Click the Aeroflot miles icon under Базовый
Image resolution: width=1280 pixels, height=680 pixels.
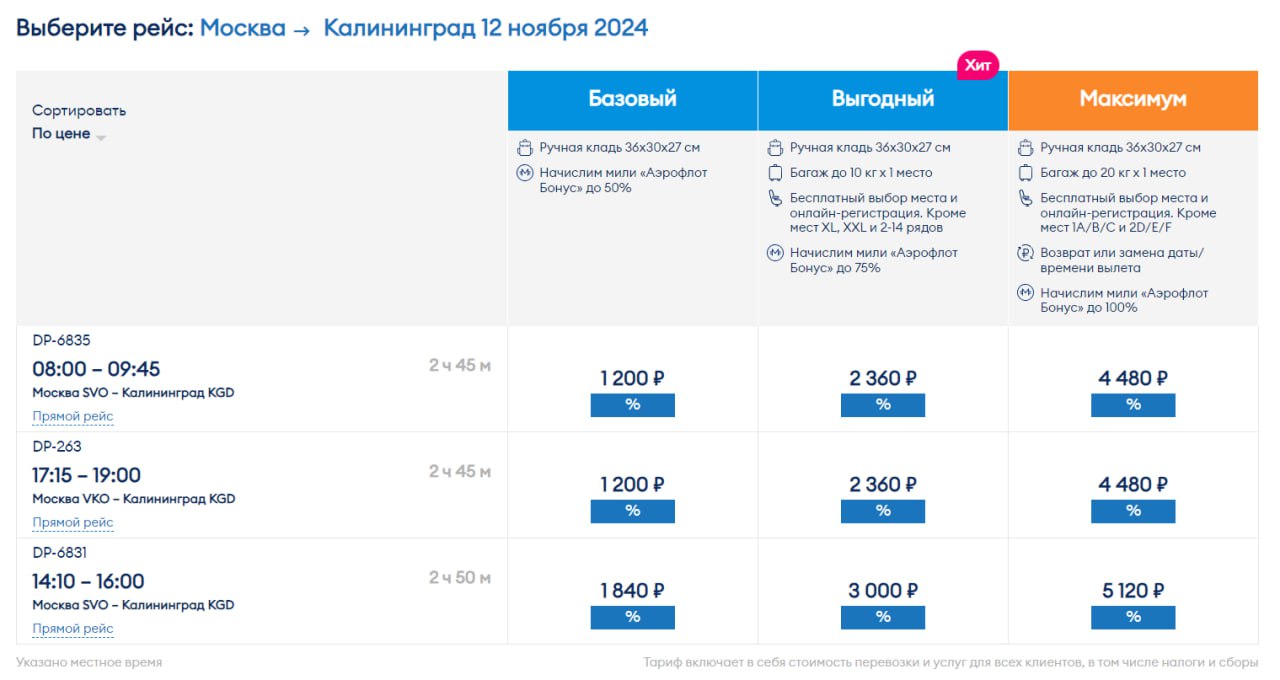525,173
